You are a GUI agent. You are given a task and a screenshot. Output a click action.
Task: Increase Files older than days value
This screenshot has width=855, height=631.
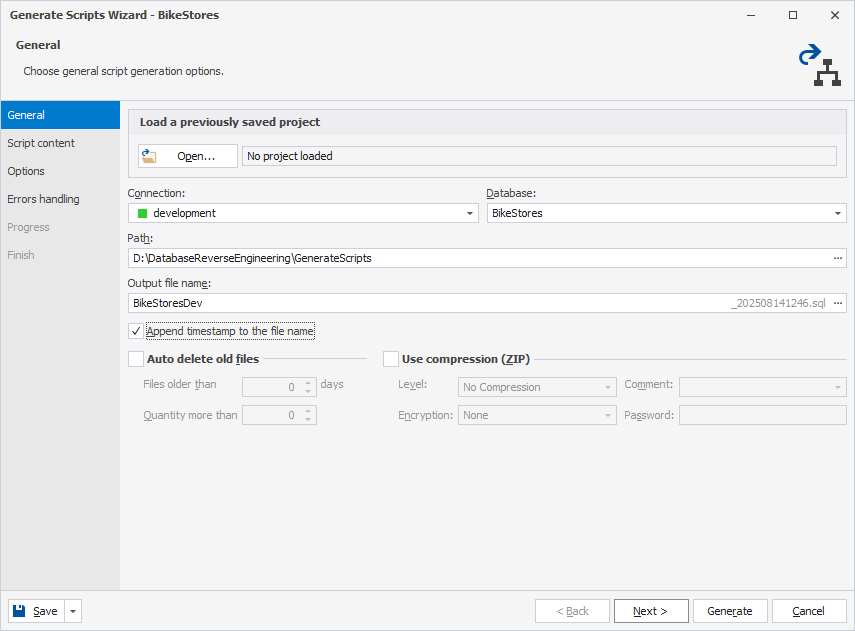tap(308, 382)
